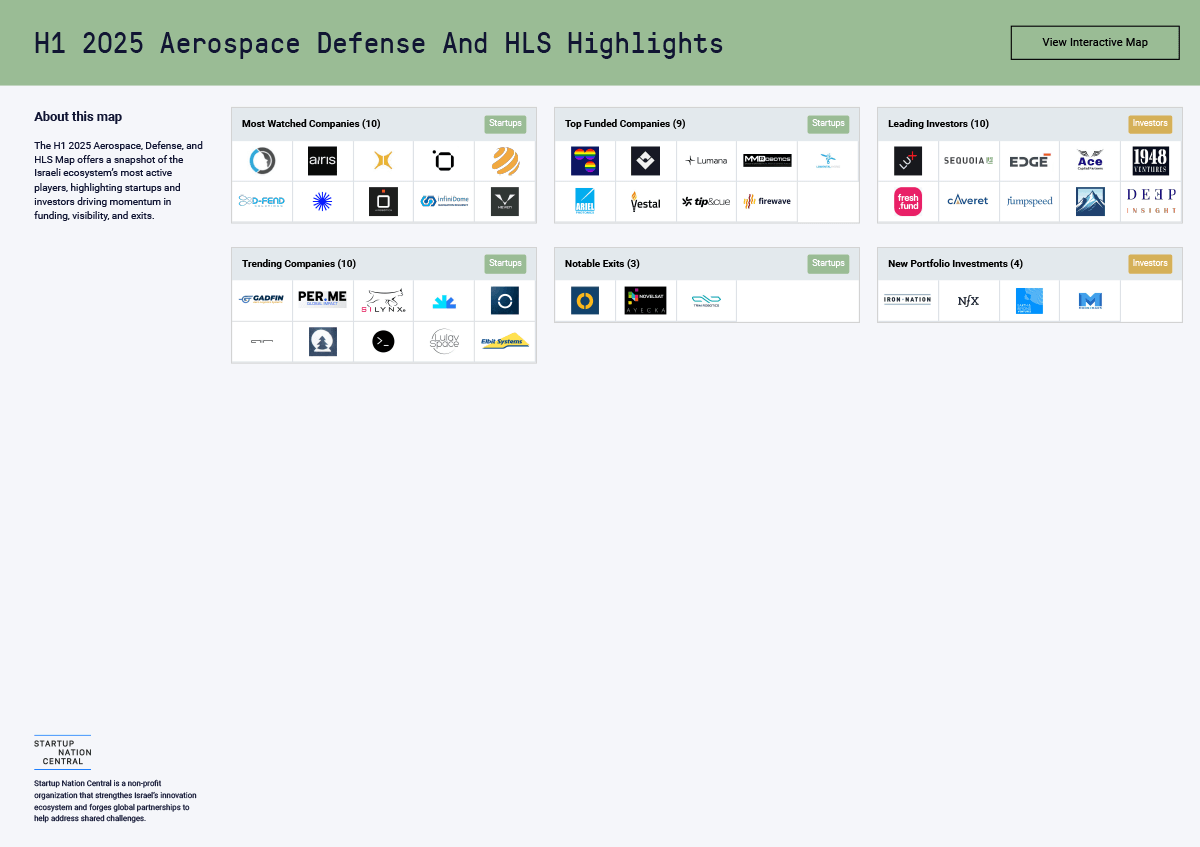1200x847 pixels.
Task: Select the Trending Companies (10) heading
Action: (x=299, y=264)
